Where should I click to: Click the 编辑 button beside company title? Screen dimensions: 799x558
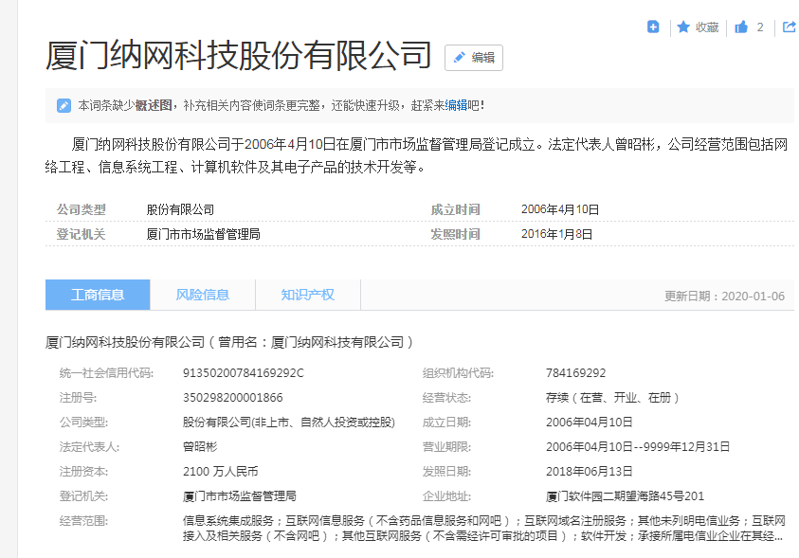[x=473, y=57]
